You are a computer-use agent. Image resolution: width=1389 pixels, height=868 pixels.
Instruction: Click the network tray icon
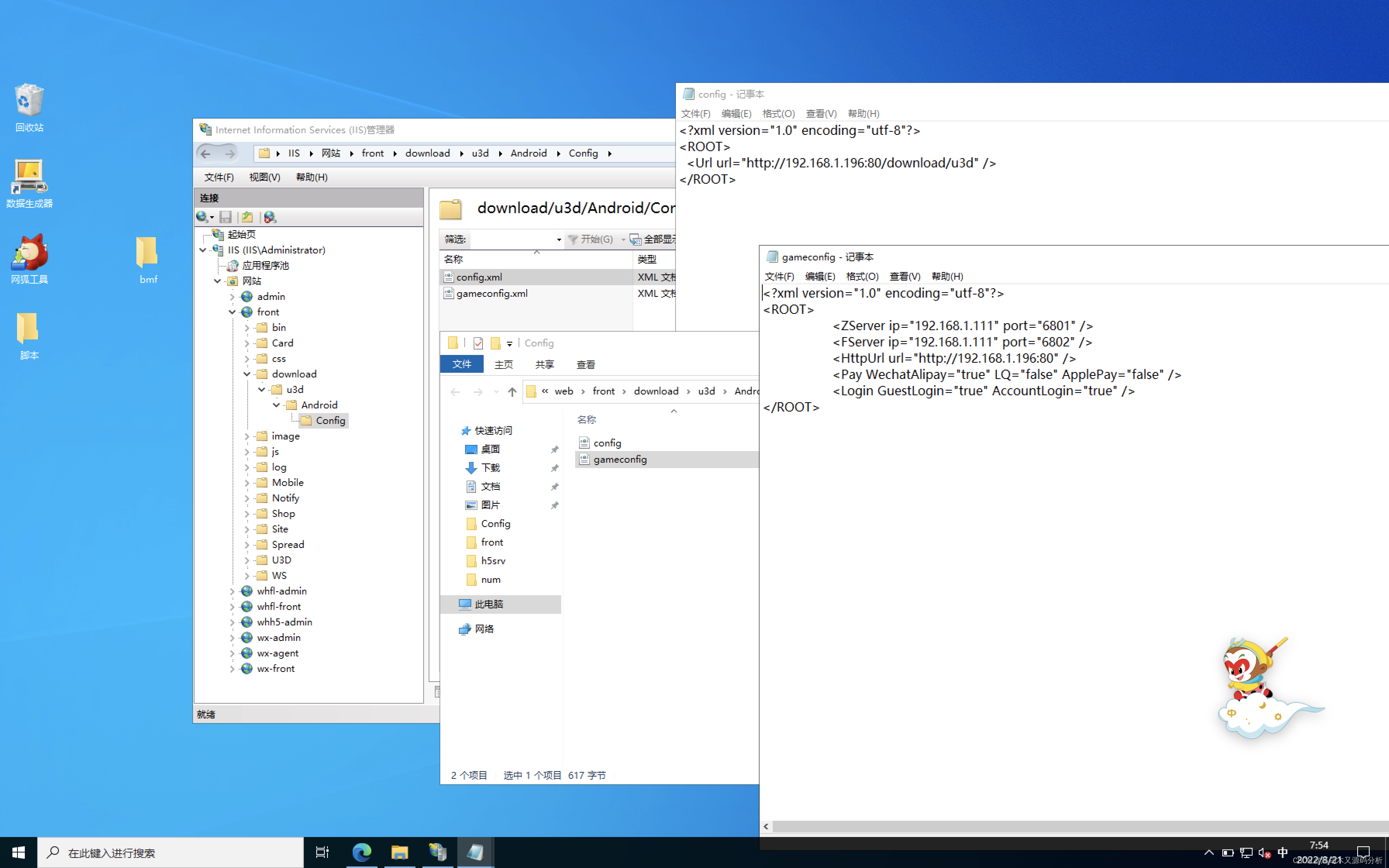[1246, 852]
